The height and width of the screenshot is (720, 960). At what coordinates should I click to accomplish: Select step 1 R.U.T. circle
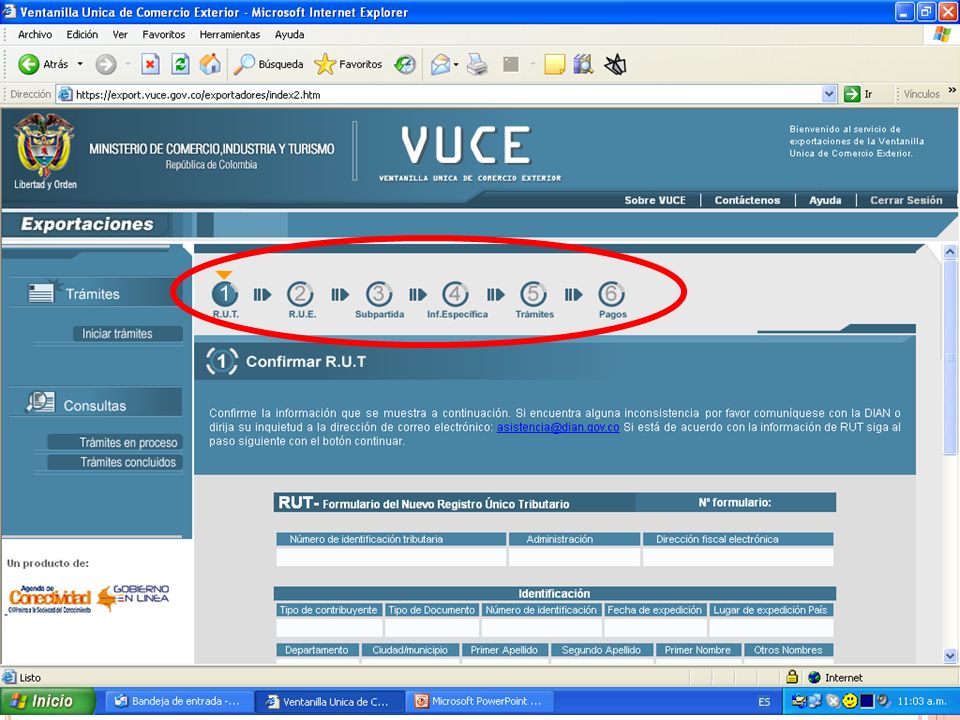(x=225, y=294)
